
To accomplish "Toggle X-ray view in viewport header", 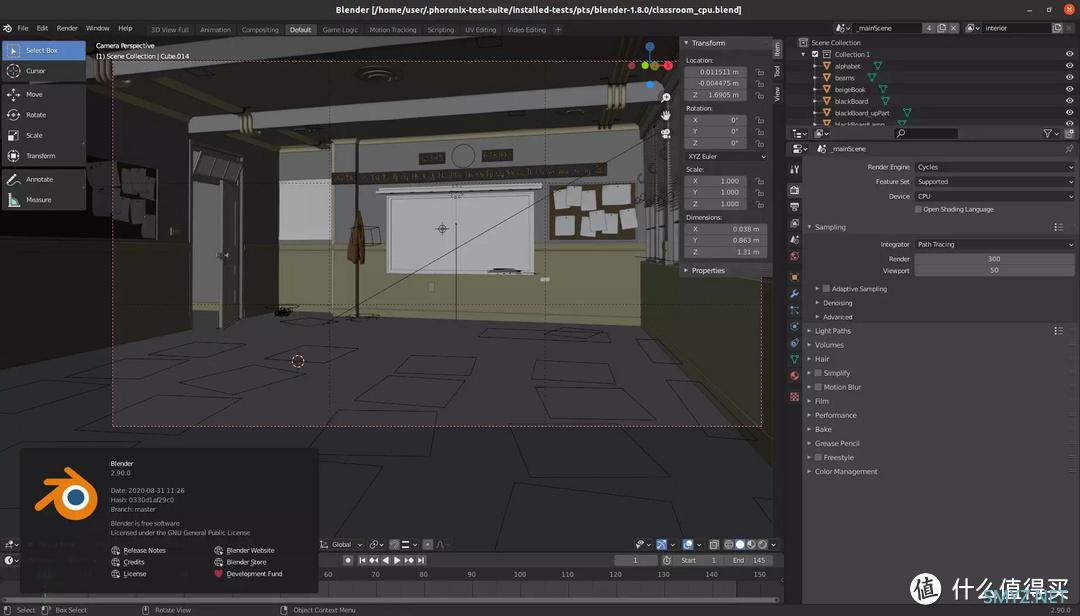I will 714,544.
